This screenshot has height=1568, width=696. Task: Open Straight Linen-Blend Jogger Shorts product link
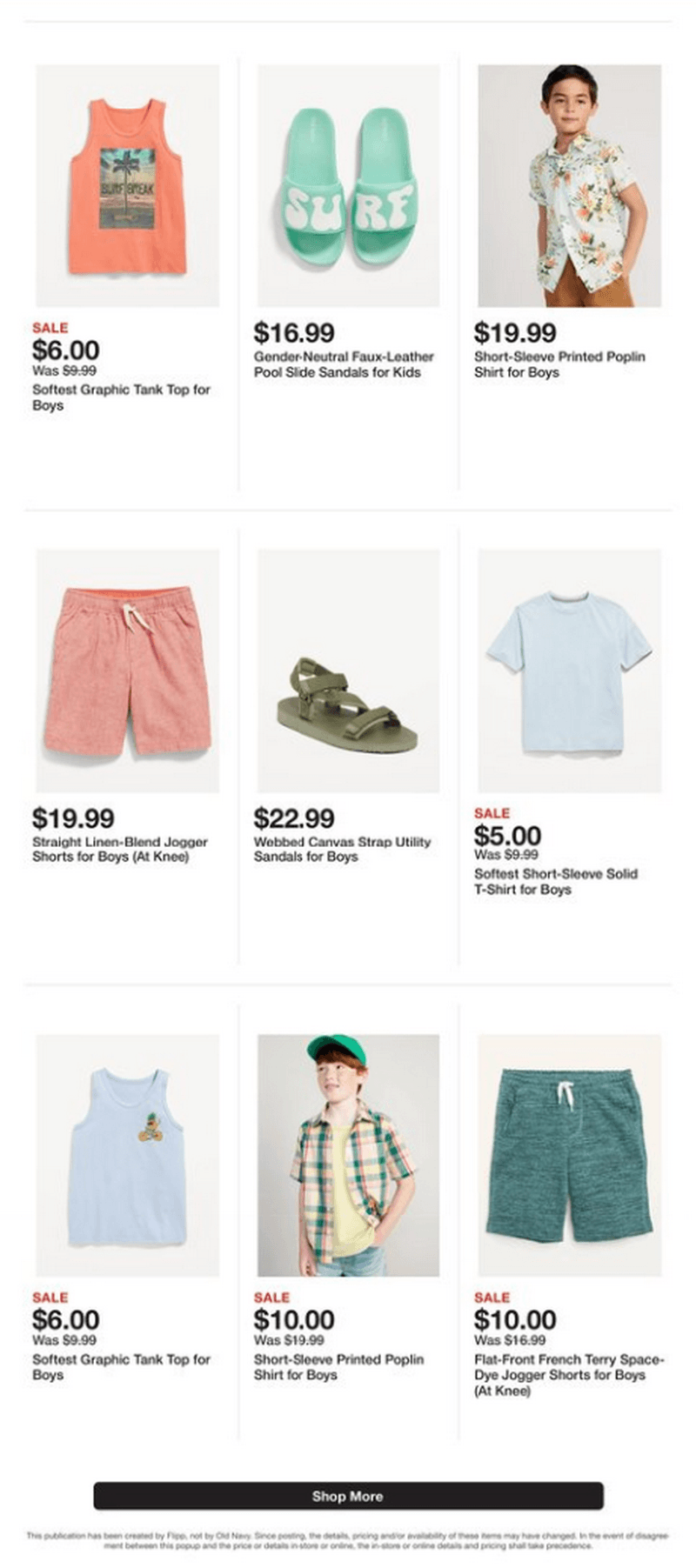(x=120, y=849)
